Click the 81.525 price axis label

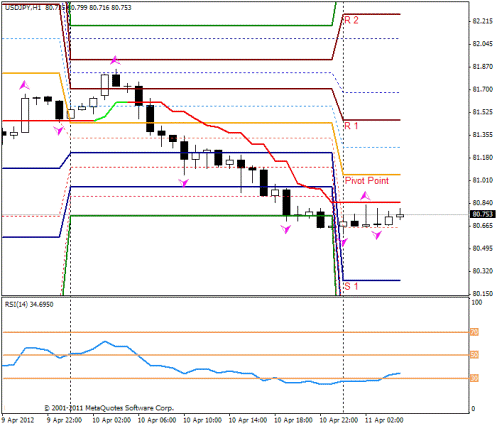point(483,112)
